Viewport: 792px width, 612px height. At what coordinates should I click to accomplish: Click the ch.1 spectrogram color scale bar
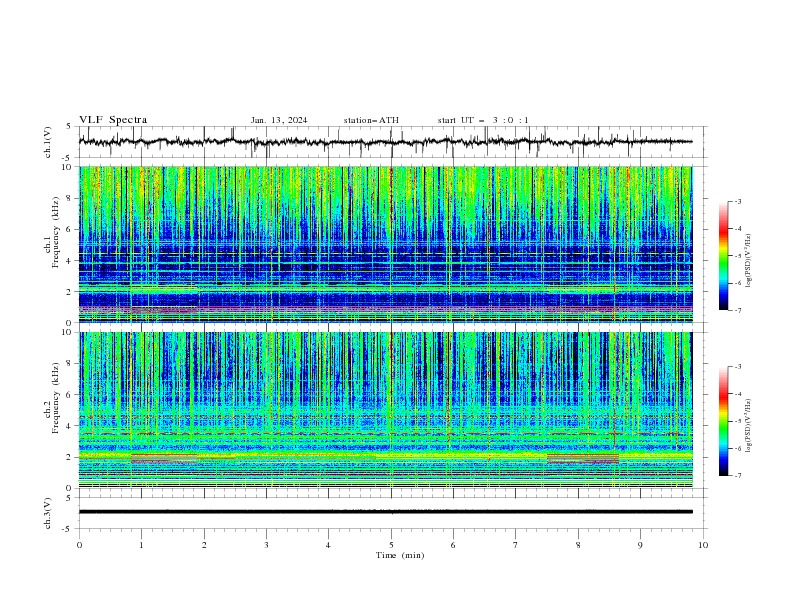723,256
